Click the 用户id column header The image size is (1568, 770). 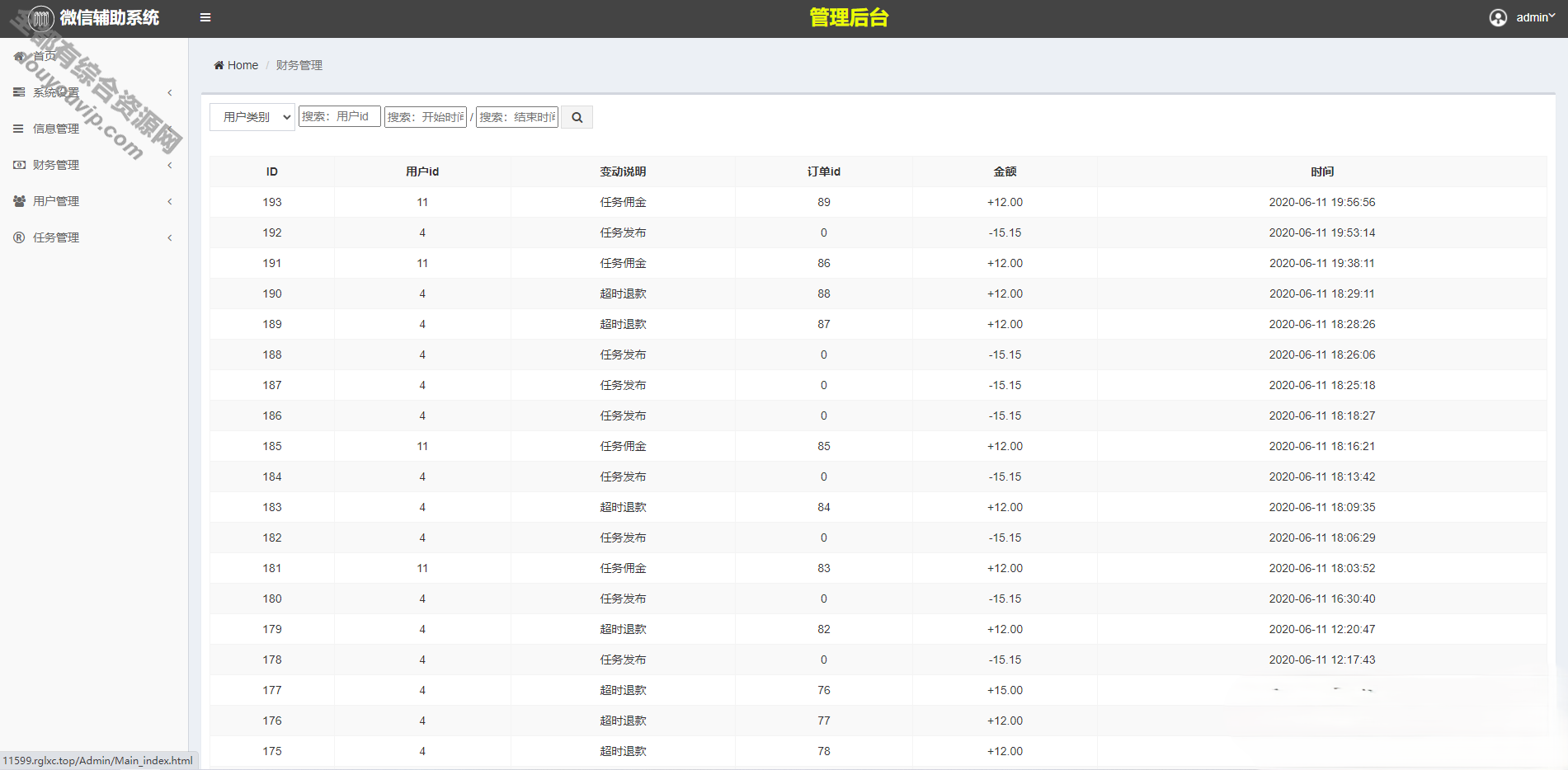tap(422, 171)
